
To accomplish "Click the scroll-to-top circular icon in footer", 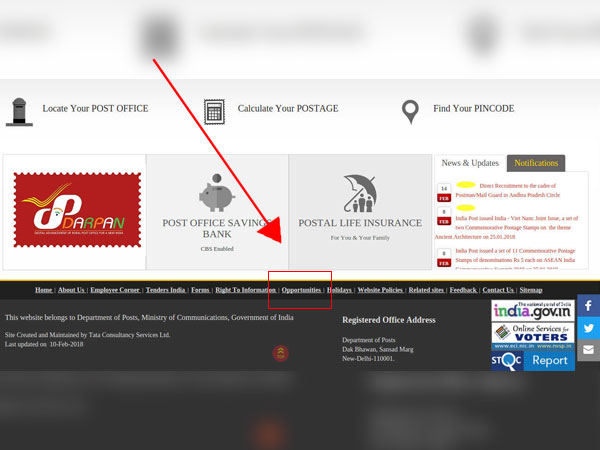I will 280,353.
